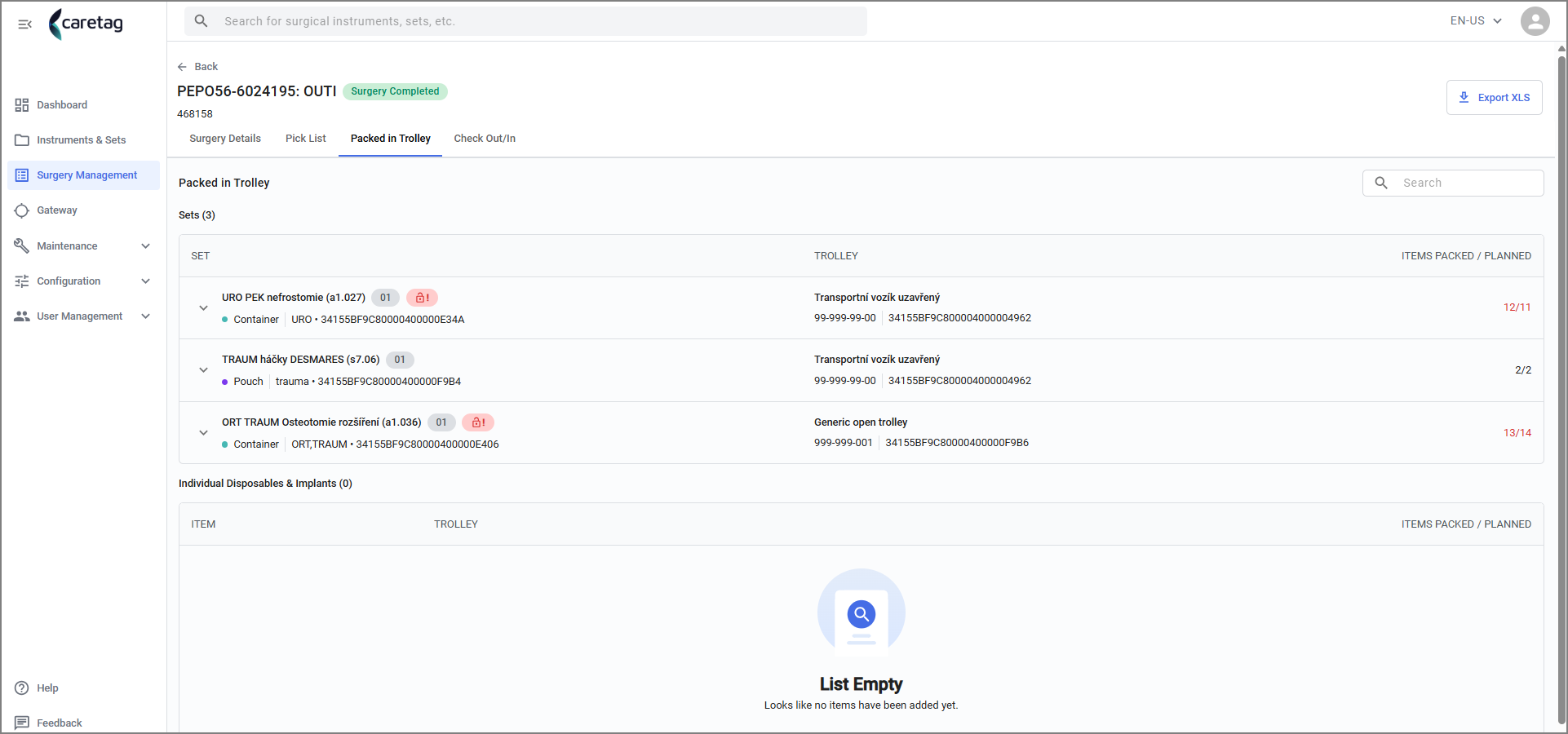Click the red lock alert badge on URO PEK nefrostomie
The width and height of the screenshot is (1568, 734).
[x=422, y=298]
